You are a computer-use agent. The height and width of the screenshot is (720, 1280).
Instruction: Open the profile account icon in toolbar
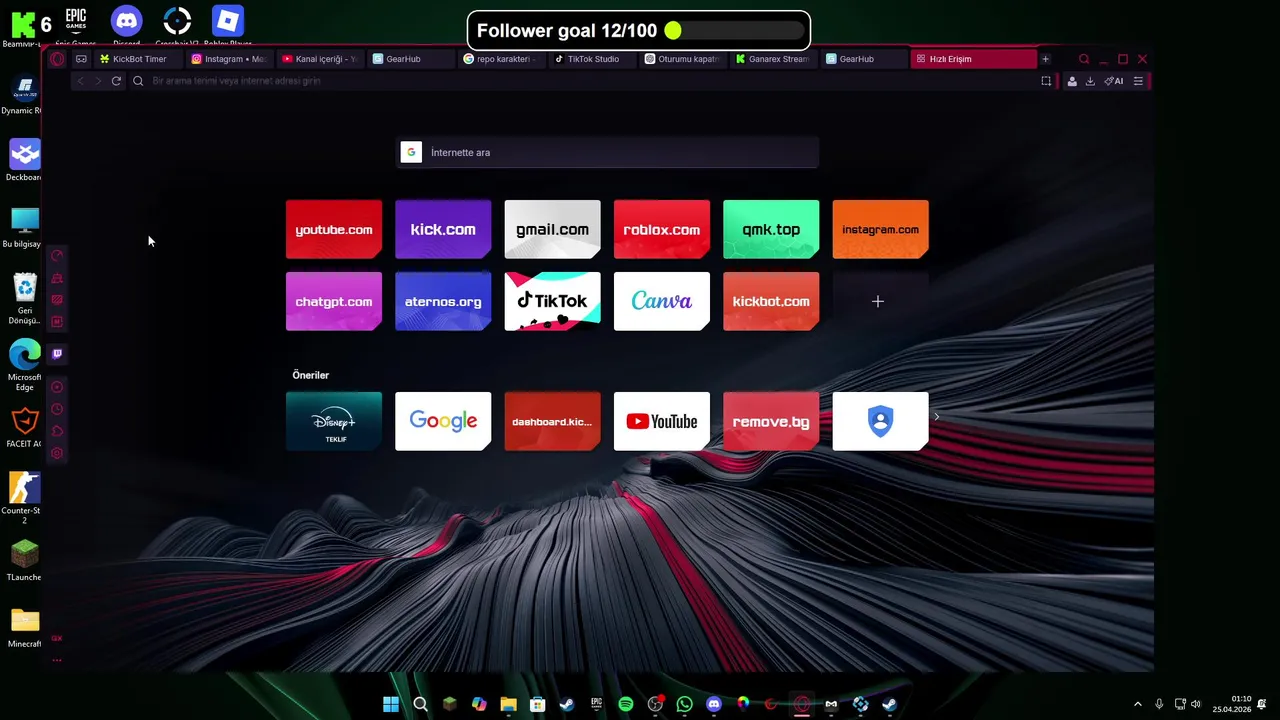(1072, 81)
